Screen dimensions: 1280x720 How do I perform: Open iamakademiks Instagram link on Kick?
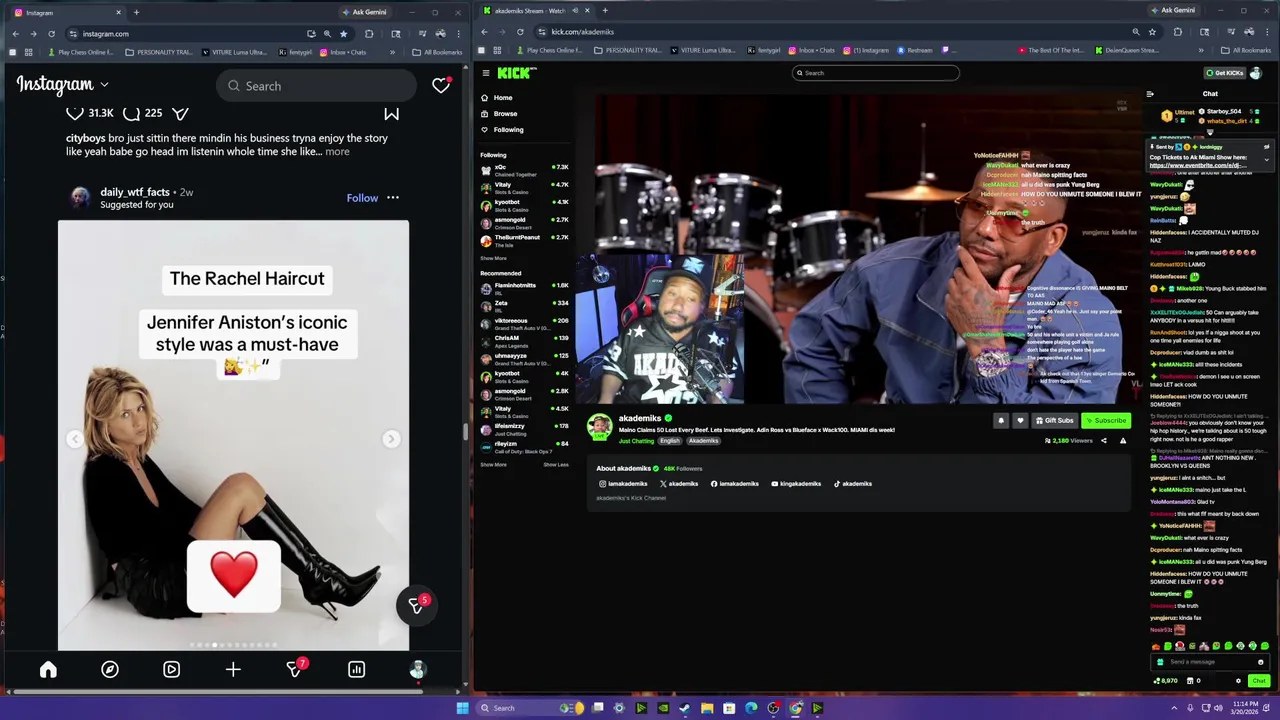pos(623,484)
